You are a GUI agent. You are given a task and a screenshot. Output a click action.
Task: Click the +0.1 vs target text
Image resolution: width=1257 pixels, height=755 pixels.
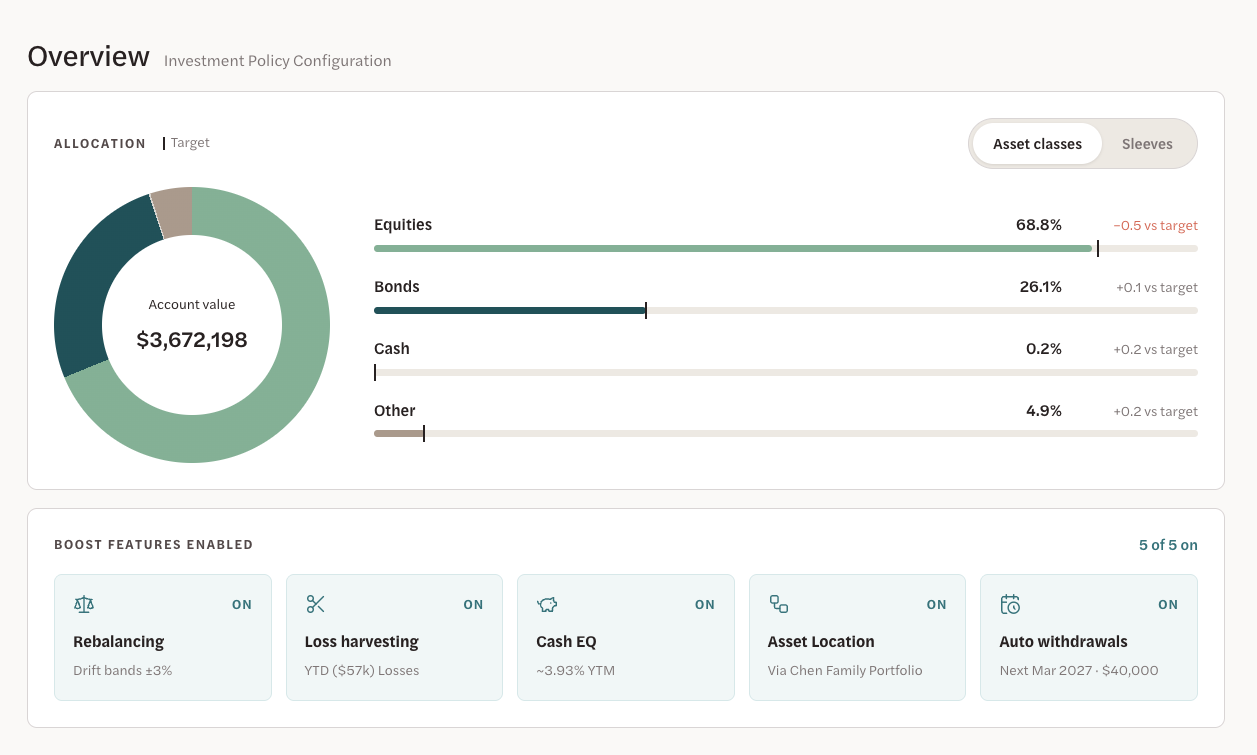pos(1157,288)
